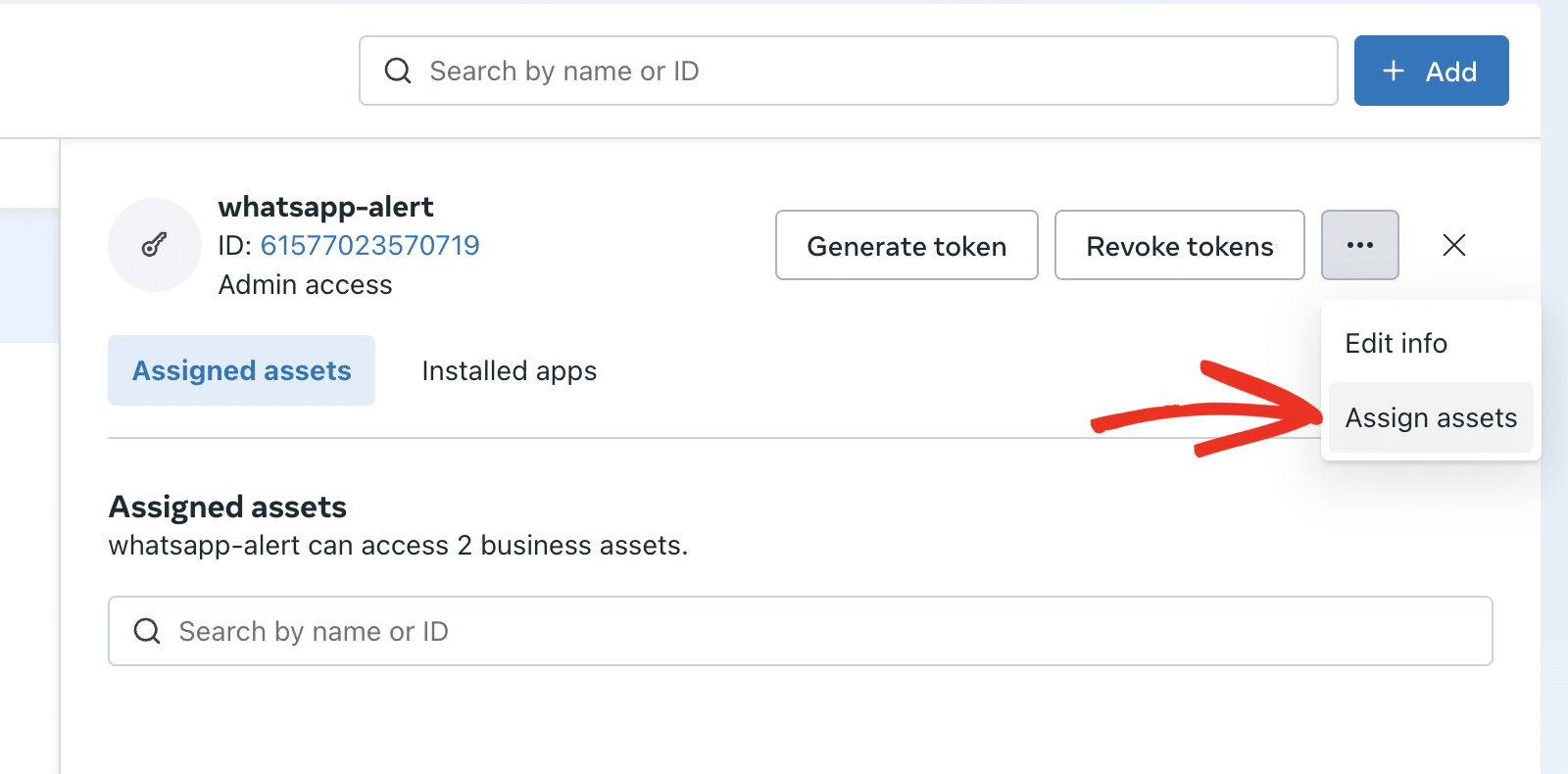This screenshot has width=1568, height=774.
Task: Switch to the Installed apps tab
Action: (x=509, y=371)
